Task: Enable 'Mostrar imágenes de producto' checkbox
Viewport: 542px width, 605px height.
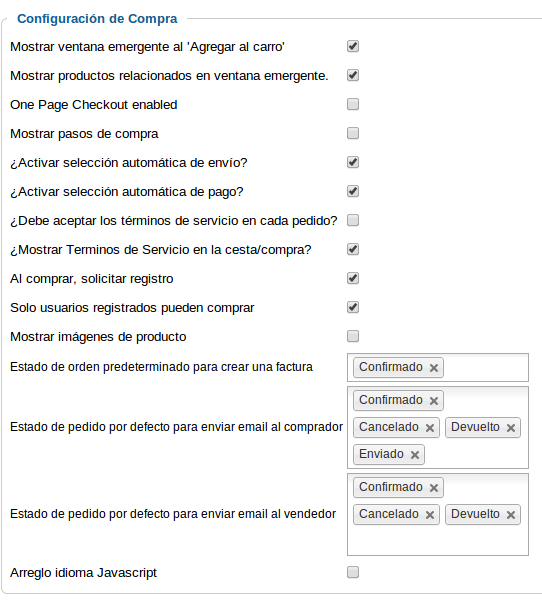Action: [x=353, y=336]
